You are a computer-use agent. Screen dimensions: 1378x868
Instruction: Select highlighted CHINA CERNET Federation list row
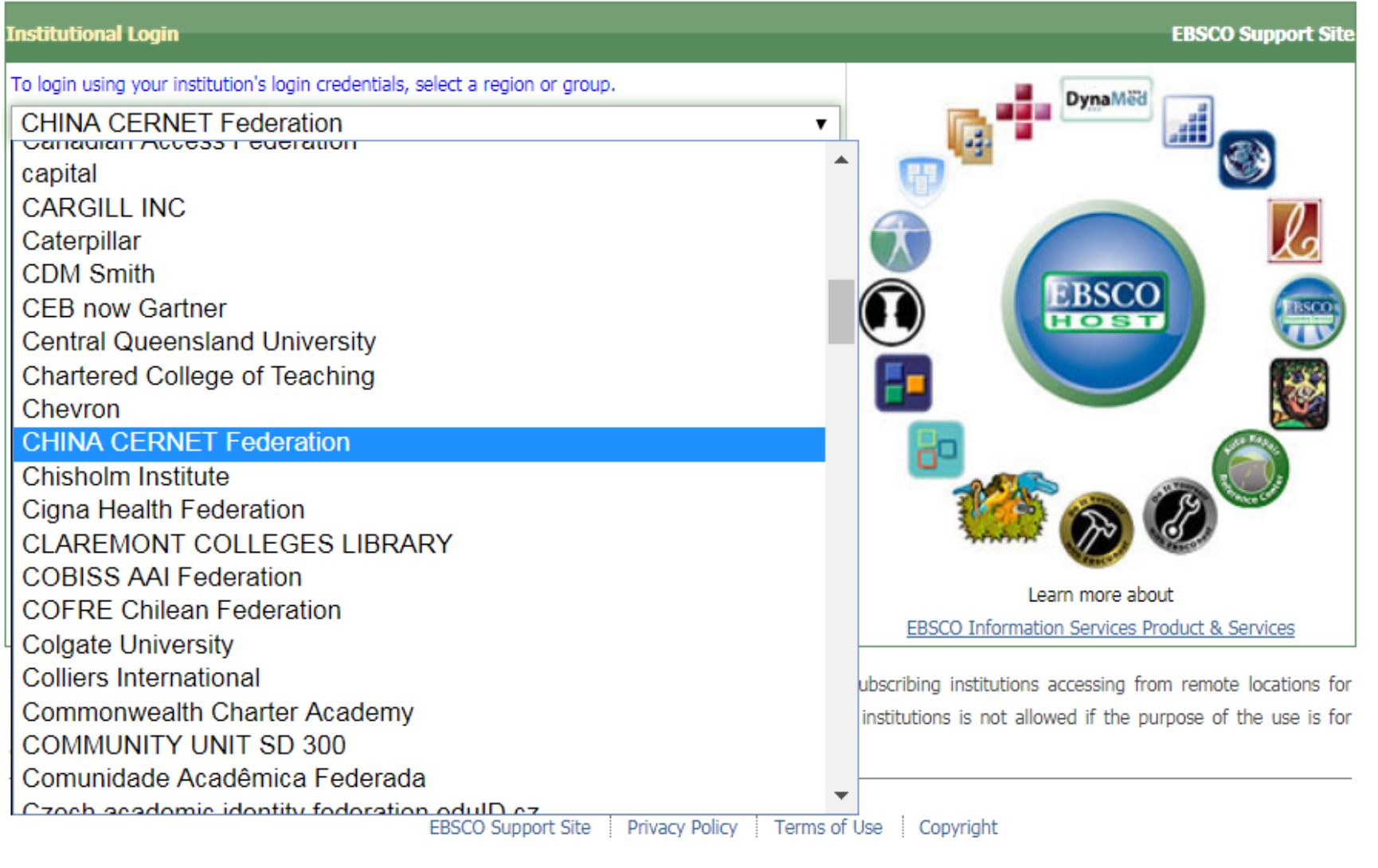point(419,443)
